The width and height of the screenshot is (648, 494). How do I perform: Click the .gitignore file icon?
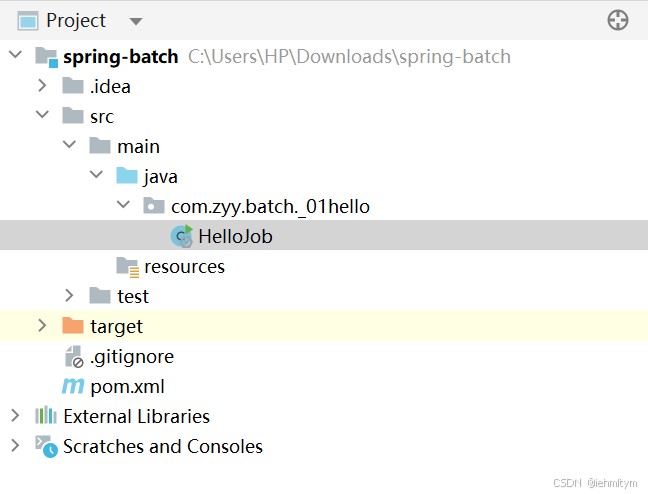tap(73, 356)
